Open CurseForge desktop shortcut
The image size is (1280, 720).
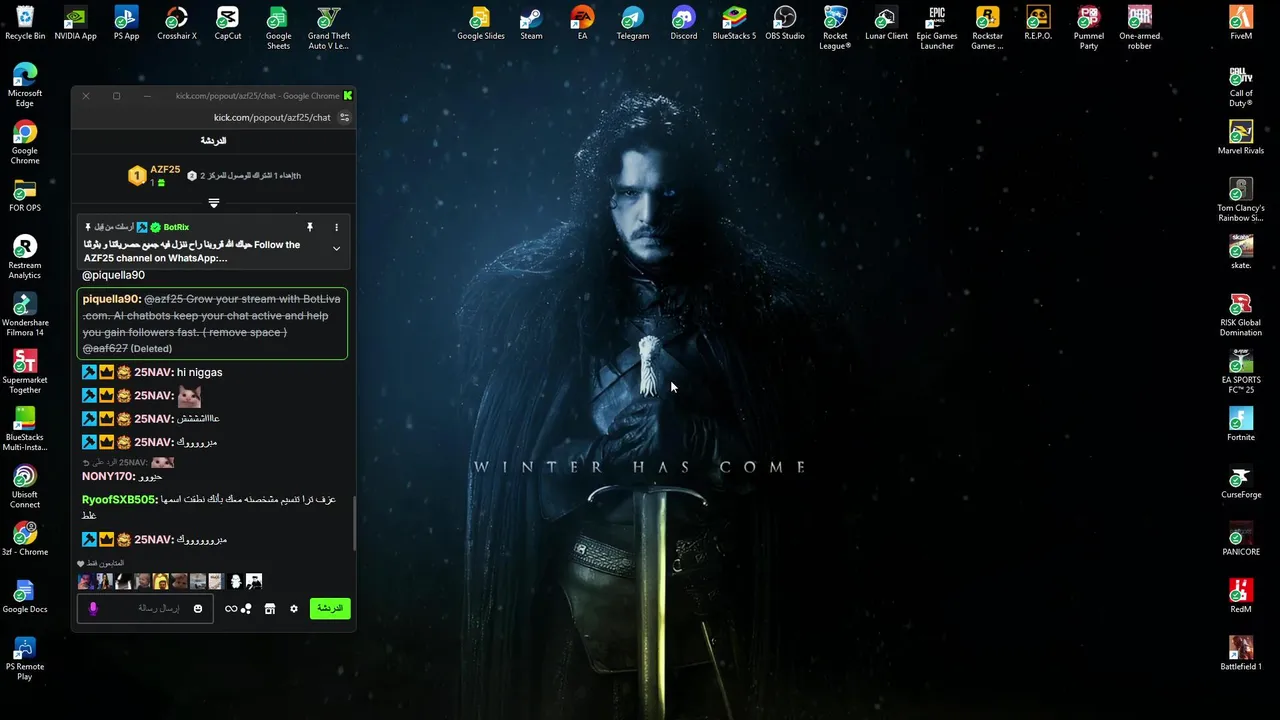coord(1241,481)
